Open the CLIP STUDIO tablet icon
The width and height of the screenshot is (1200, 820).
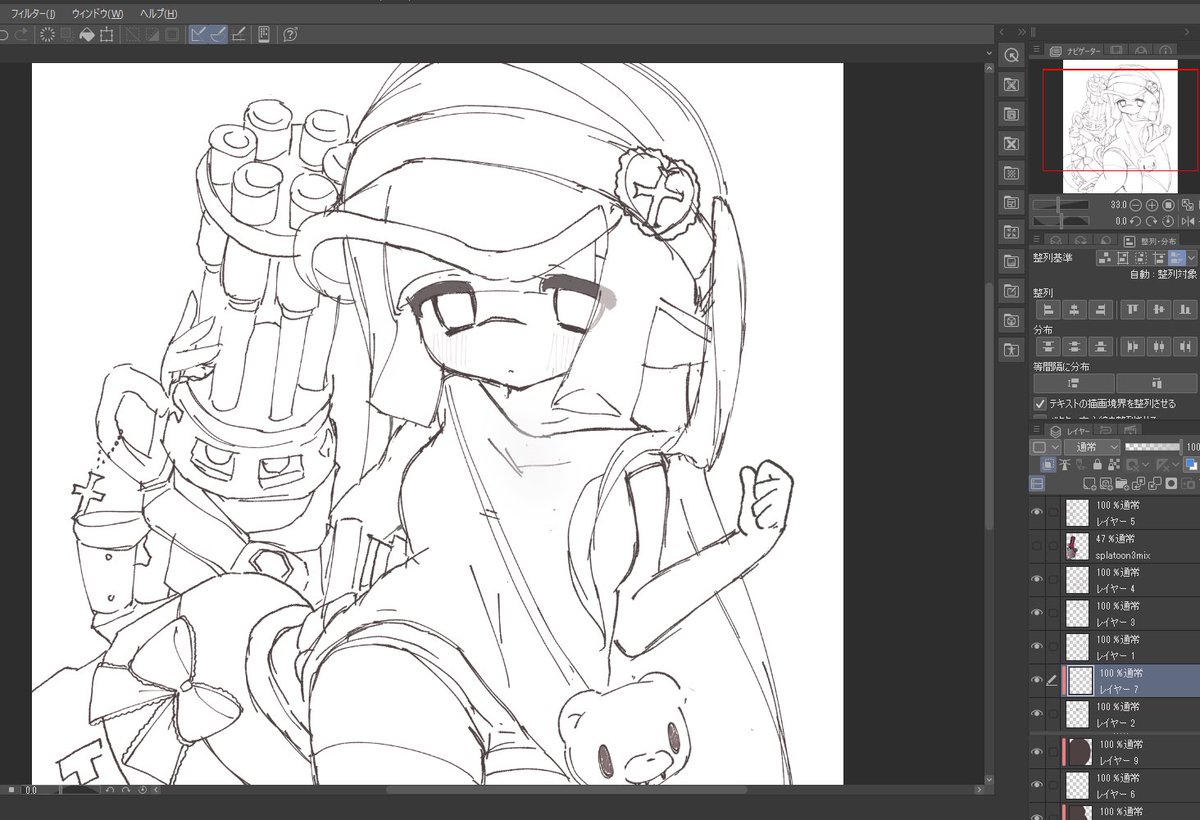point(264,34)
